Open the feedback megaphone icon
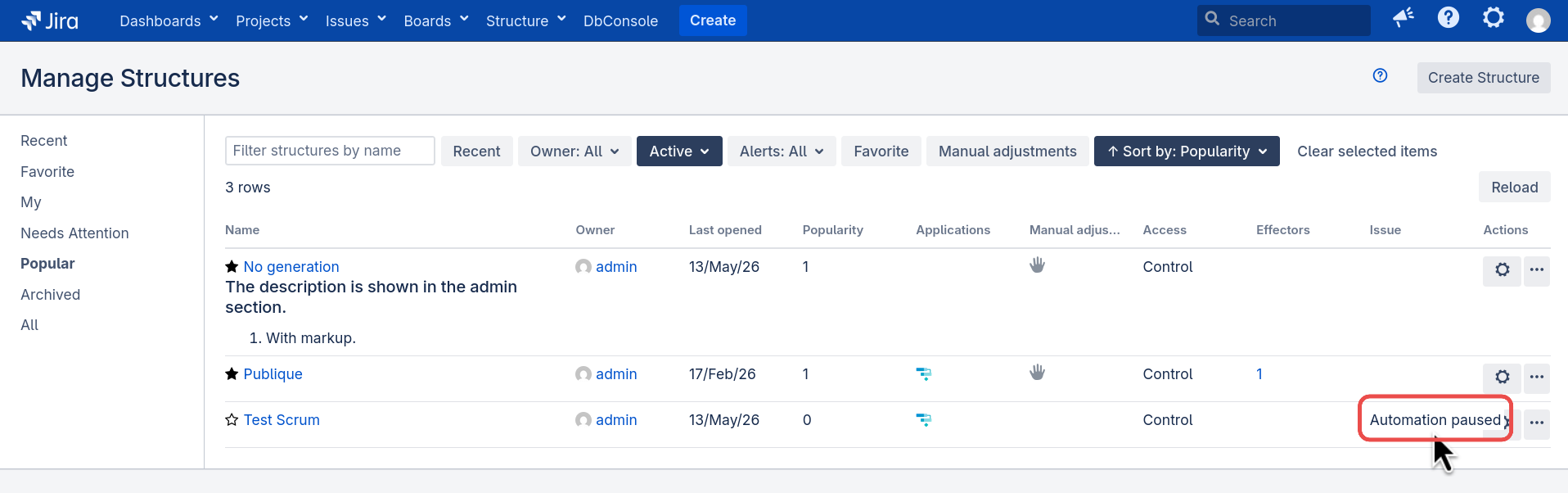The height and width of the screenshot is (493, 1568). click(1404, 18)
